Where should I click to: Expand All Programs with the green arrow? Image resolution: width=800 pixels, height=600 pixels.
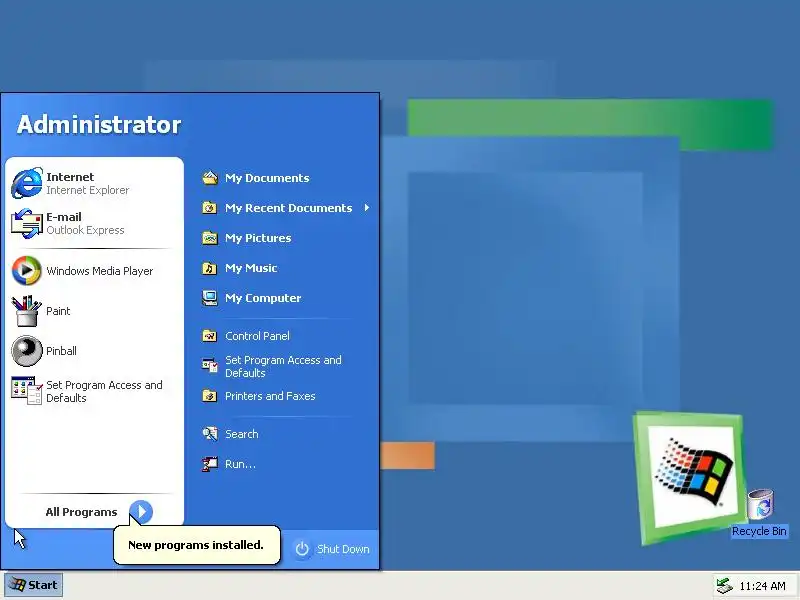pos(141,511)
